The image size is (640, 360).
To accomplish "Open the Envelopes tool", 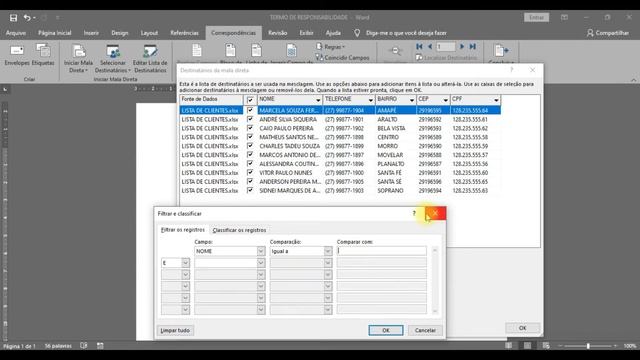I will (17, 55).
